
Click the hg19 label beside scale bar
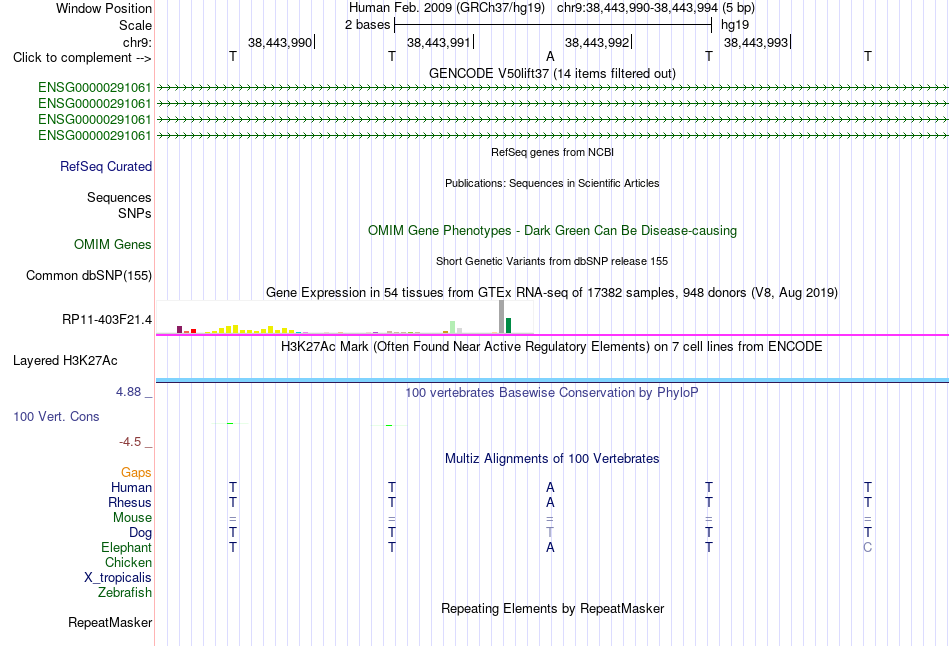735,25
